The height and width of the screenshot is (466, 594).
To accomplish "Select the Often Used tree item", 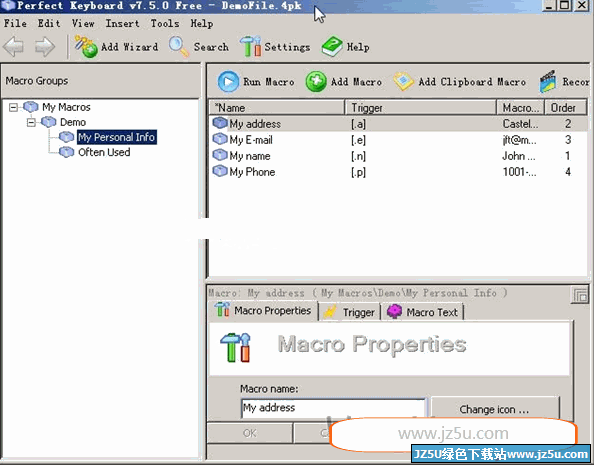I will [104, 152].
